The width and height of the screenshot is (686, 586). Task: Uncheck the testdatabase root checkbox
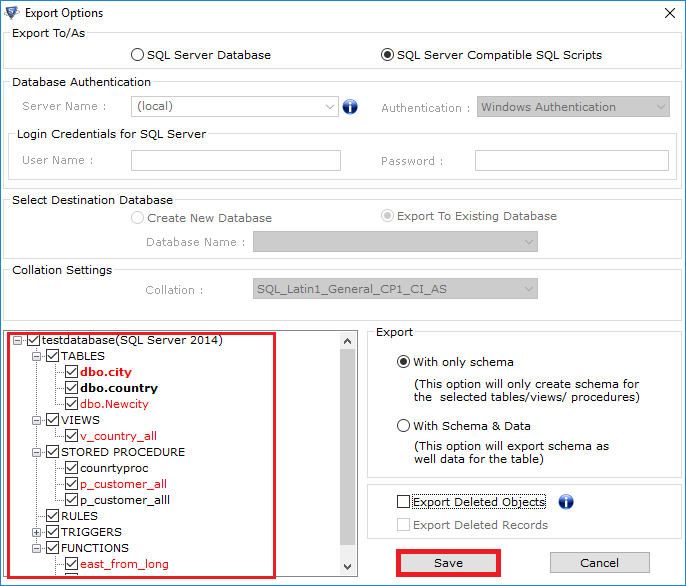pos(33,340)
